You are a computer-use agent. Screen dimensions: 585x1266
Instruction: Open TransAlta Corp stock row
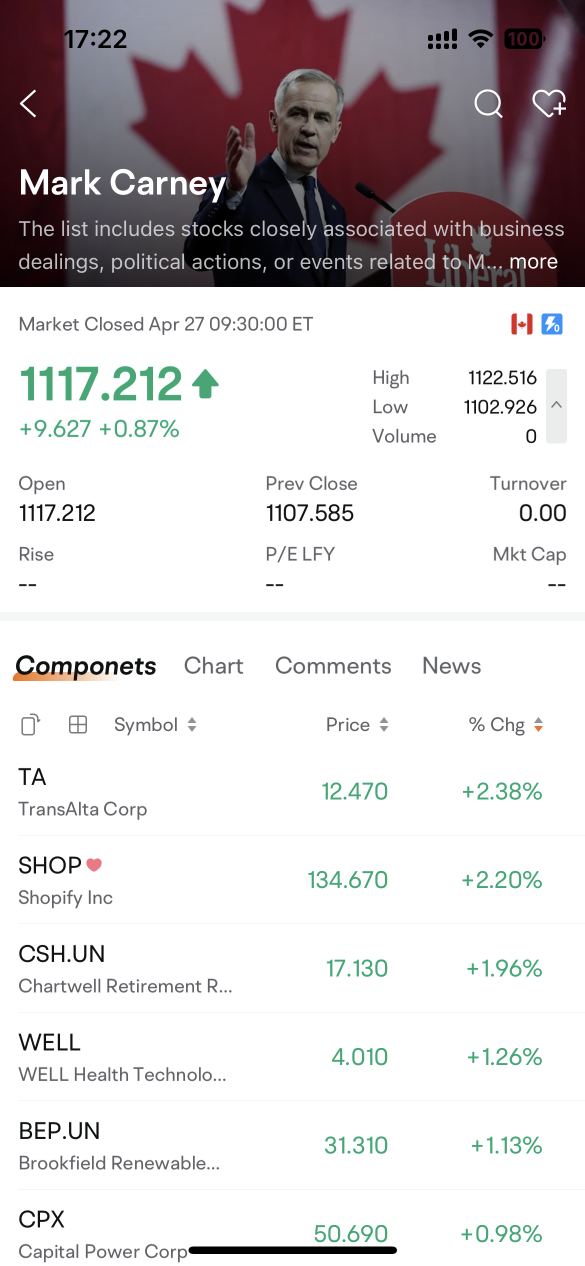[x=292, y=792]
